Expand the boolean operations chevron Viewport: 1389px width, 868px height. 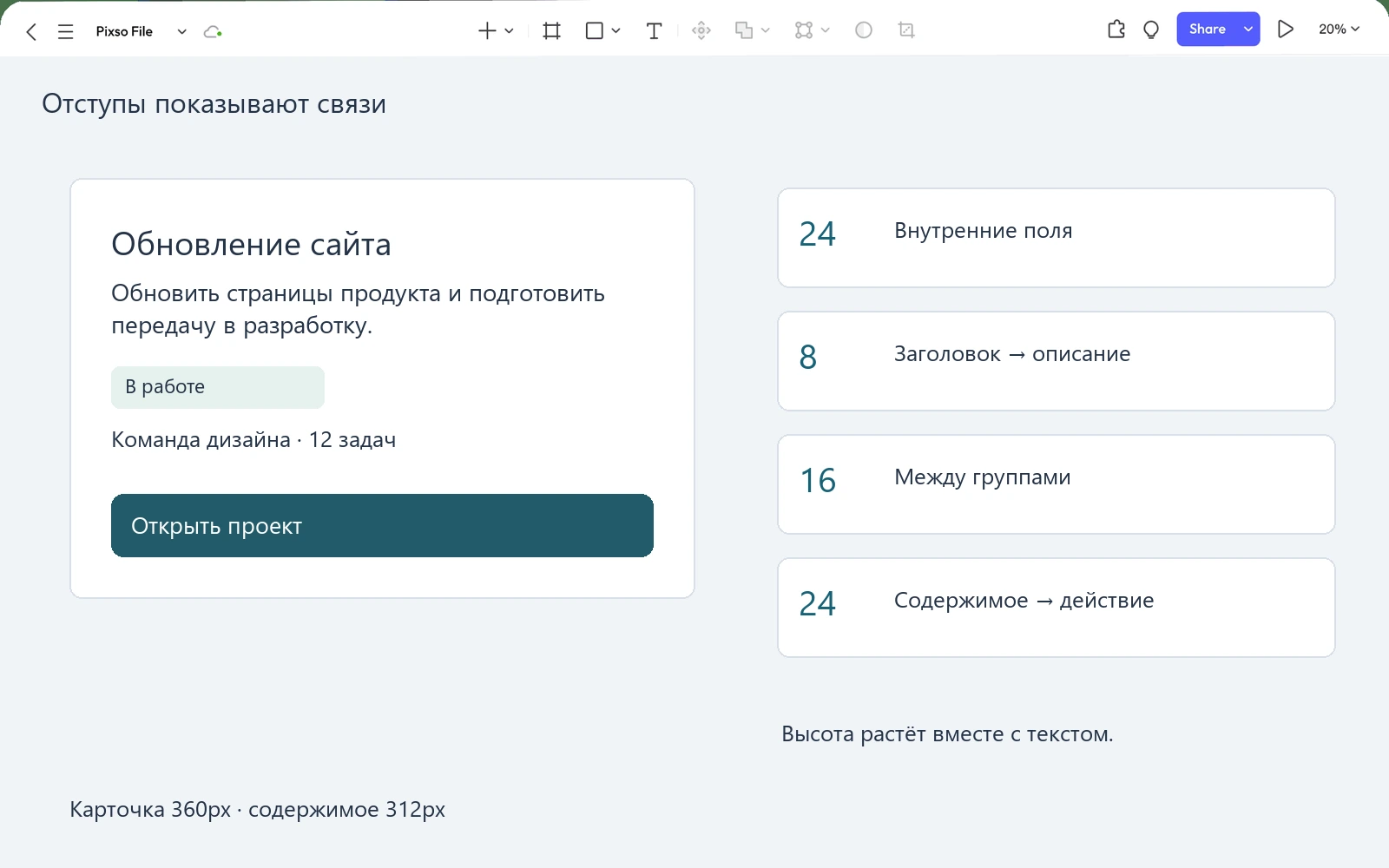pos(766,31)
